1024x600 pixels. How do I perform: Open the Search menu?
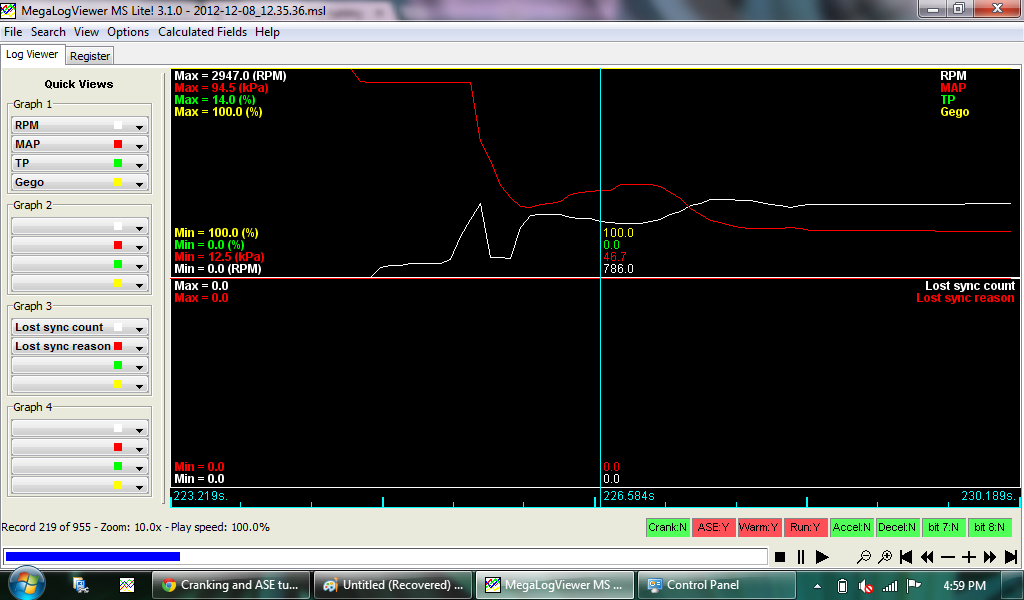point(48,32)
